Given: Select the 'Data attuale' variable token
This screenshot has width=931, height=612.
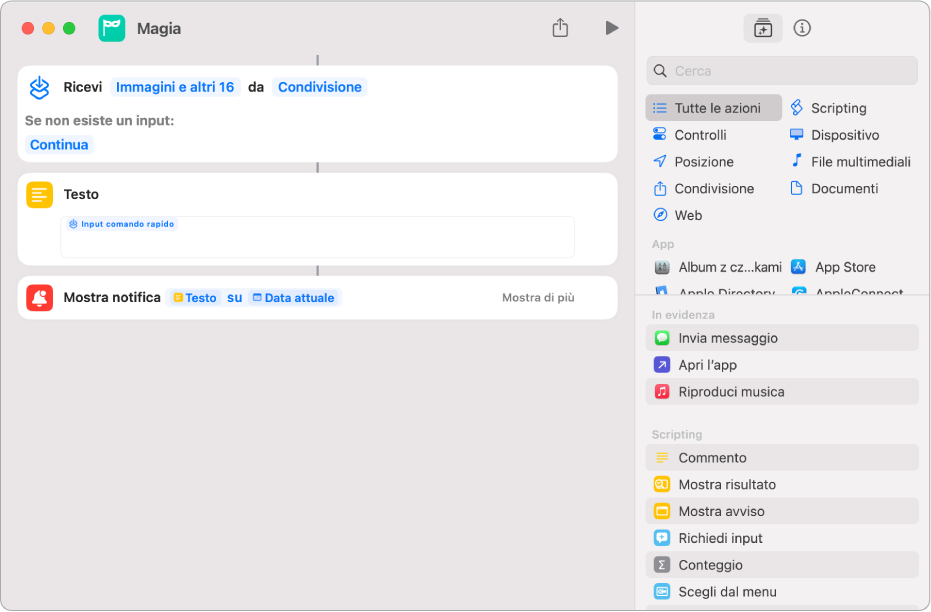Looking at the screenshot, I should 294,297.
